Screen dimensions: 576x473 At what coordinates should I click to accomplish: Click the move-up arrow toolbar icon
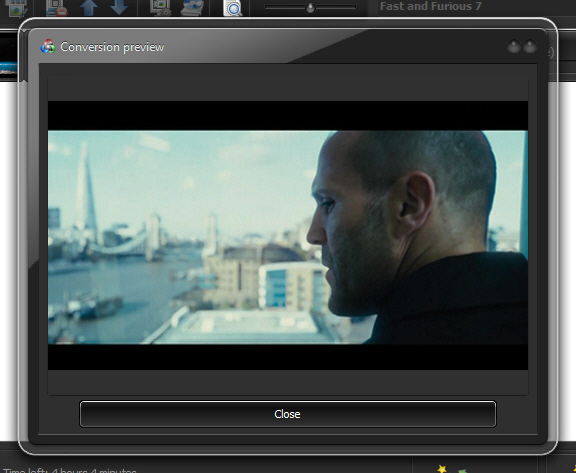tap(89, 7)
